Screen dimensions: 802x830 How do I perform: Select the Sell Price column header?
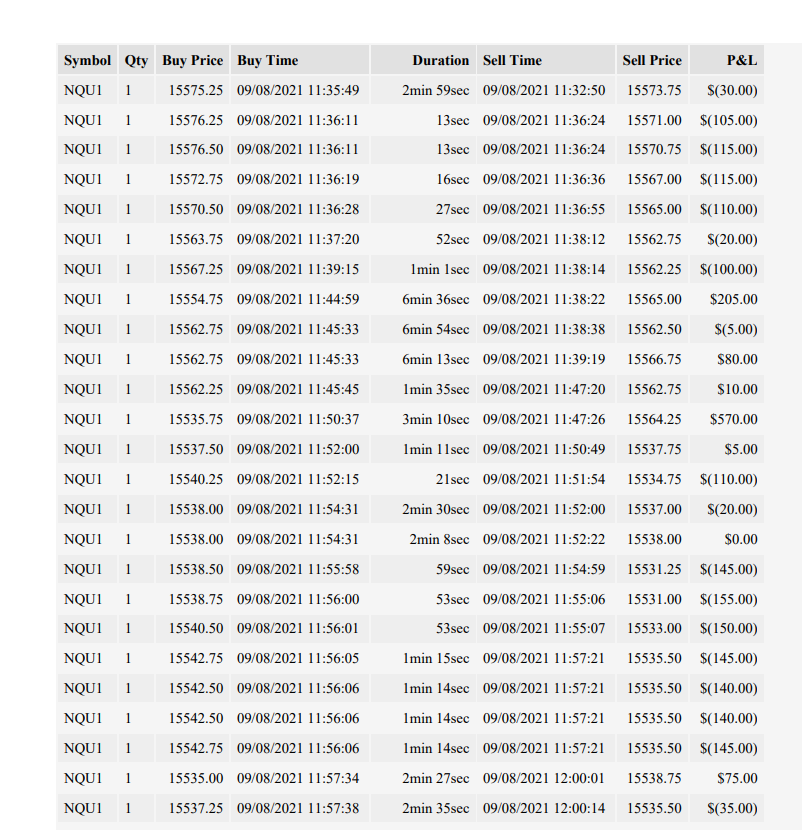[x=652, y=60]
